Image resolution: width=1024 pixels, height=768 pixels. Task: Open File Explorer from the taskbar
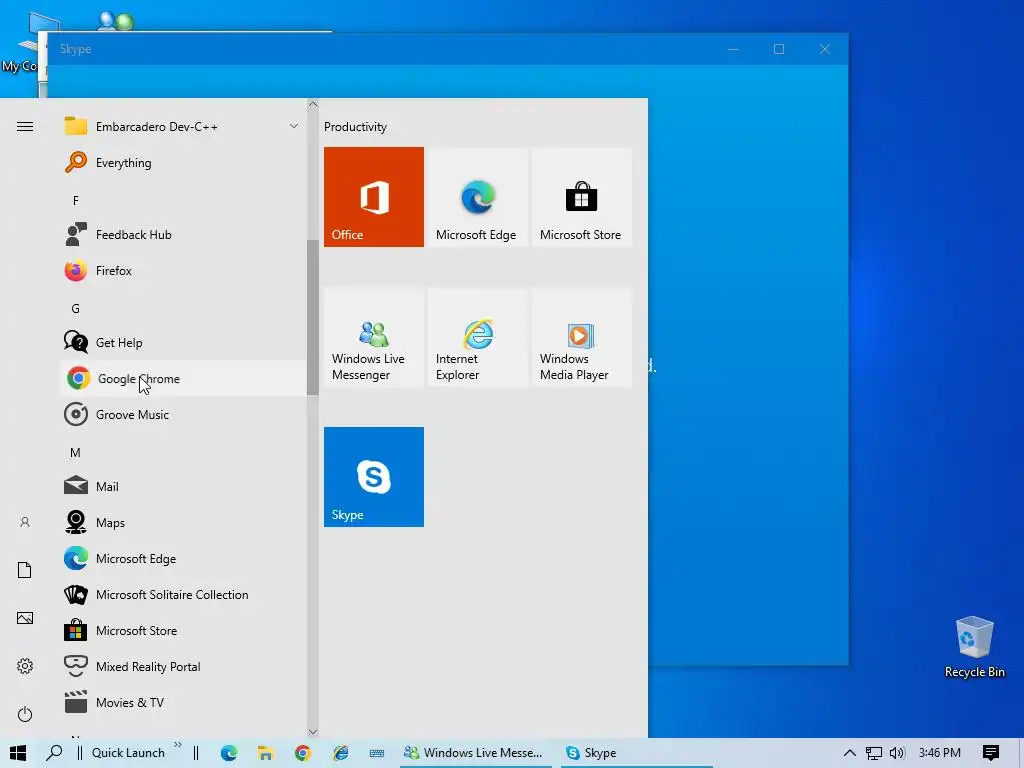[x=265, y=753]
